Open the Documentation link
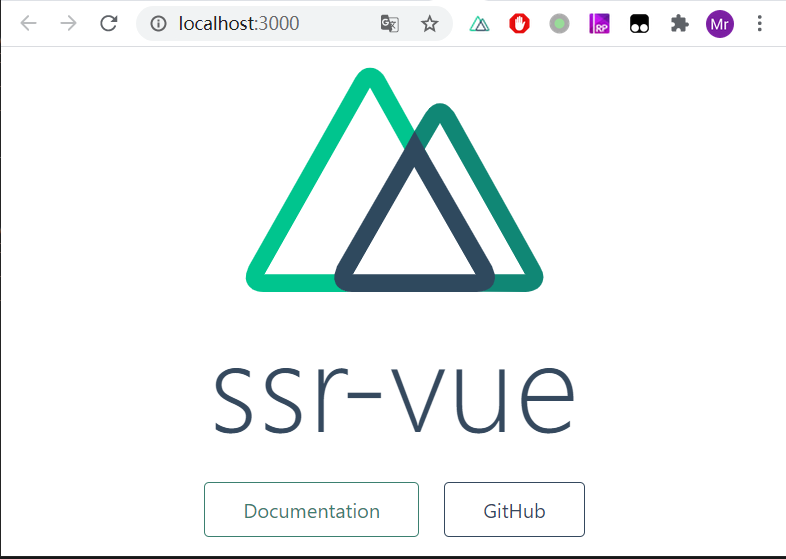786x559 pixels. tap(311, 509)
